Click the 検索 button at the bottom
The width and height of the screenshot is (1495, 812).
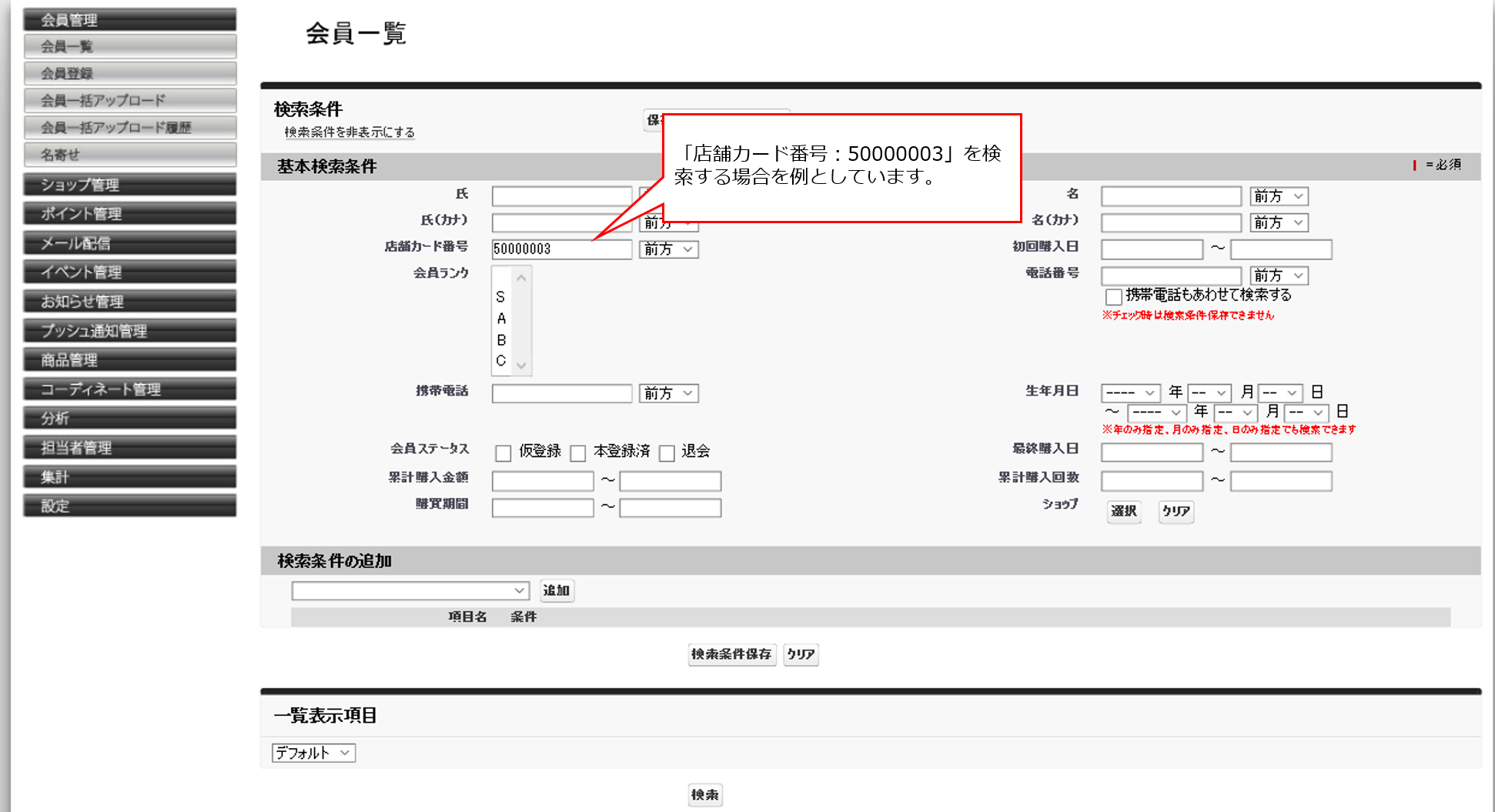(x=704, y=794)
